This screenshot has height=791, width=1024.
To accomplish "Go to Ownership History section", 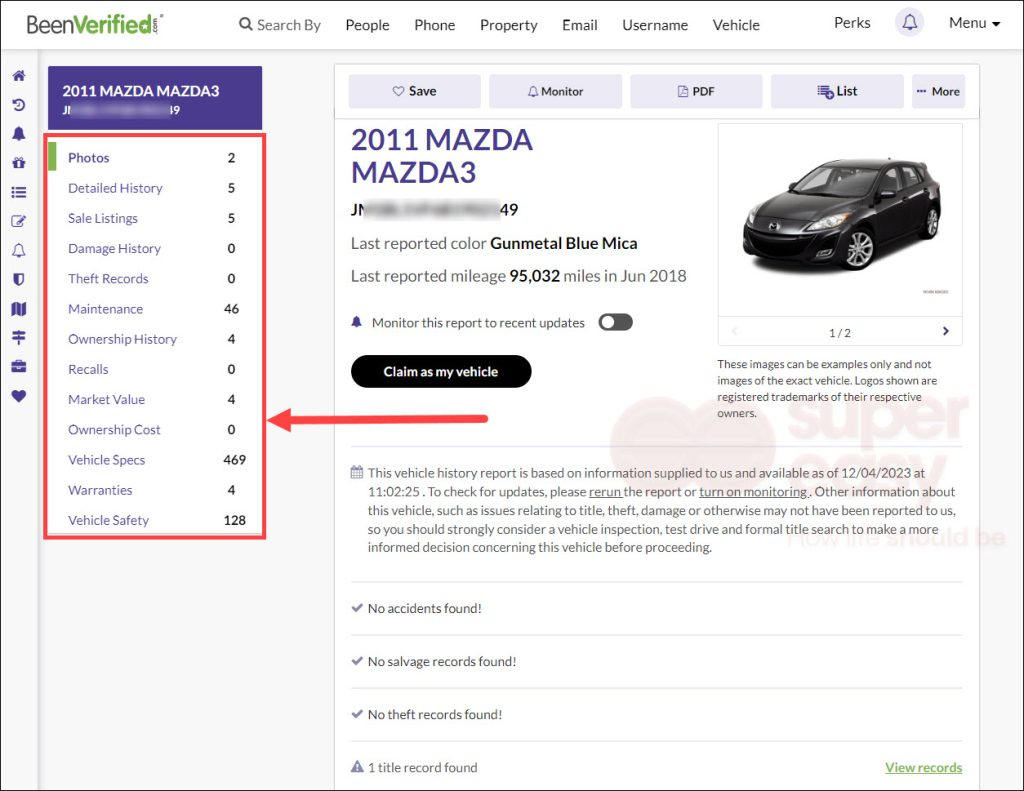I will (122, 339).
